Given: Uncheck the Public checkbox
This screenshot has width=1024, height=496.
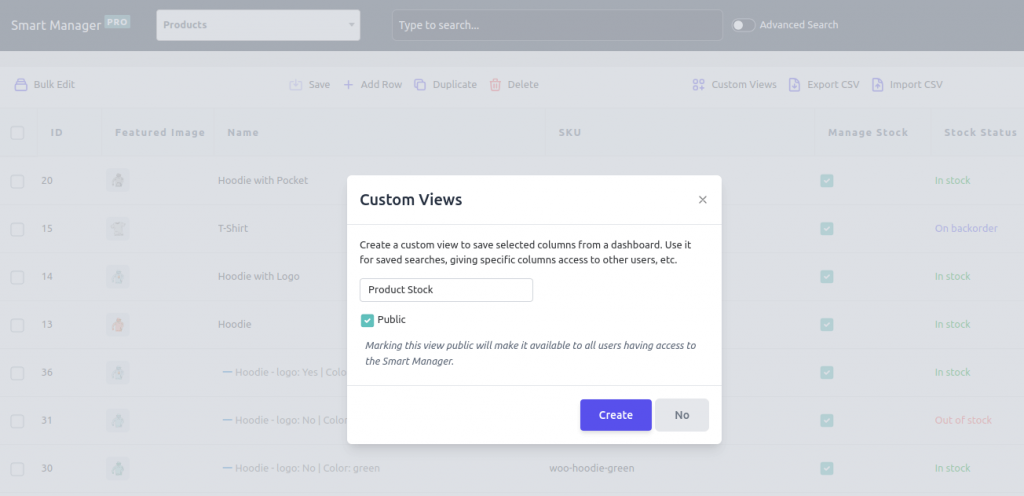Looking at the screenshot, I should coord(367,320).
